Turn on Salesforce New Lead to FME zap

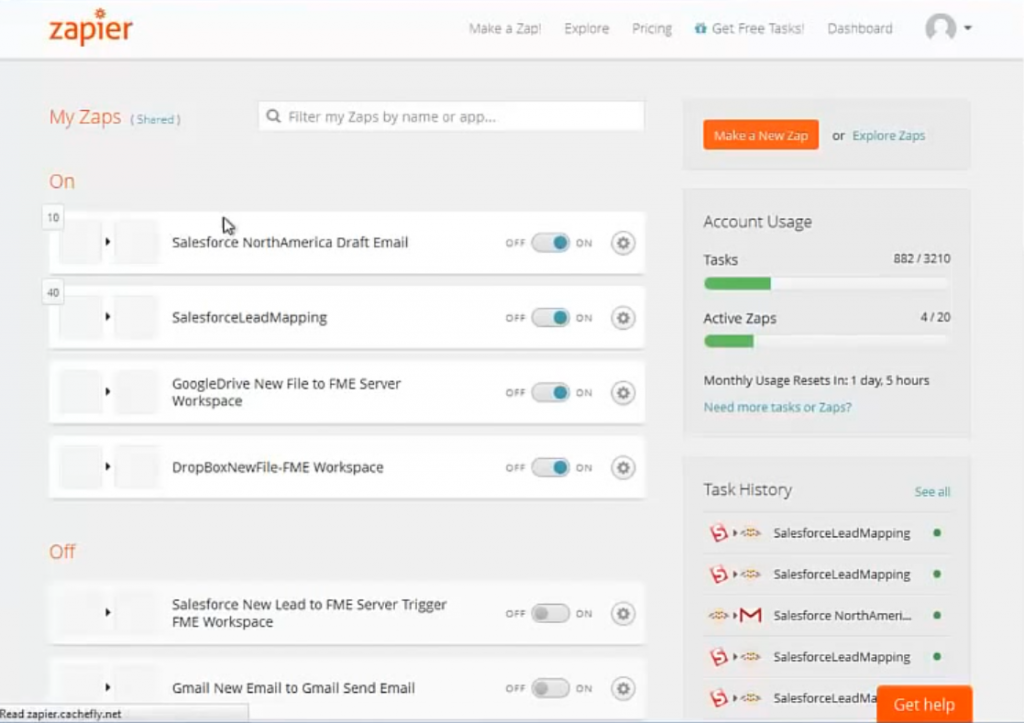pyautogui.click(x=550, y=613)
